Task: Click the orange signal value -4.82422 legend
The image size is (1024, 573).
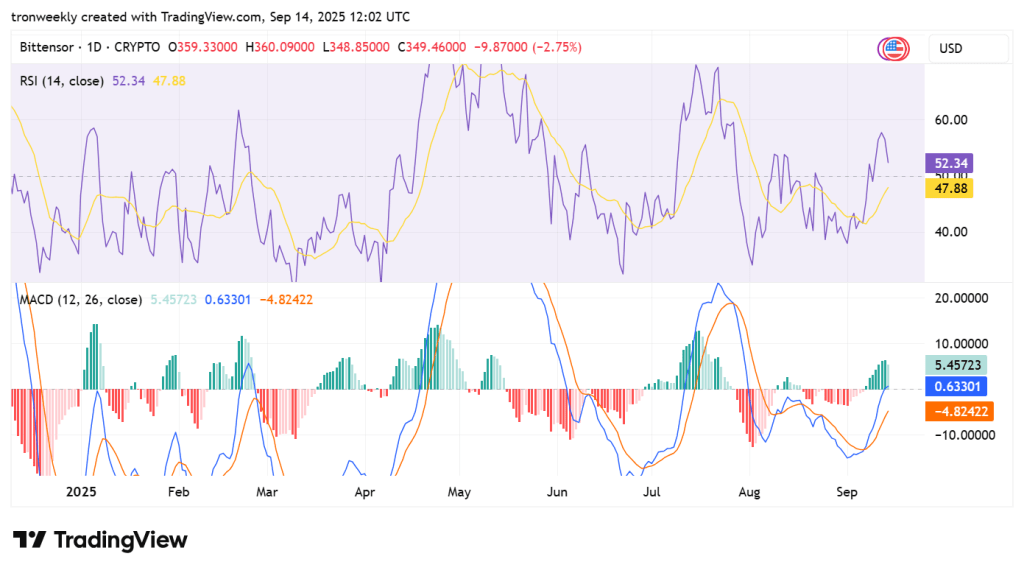Action: click(286, 300)
